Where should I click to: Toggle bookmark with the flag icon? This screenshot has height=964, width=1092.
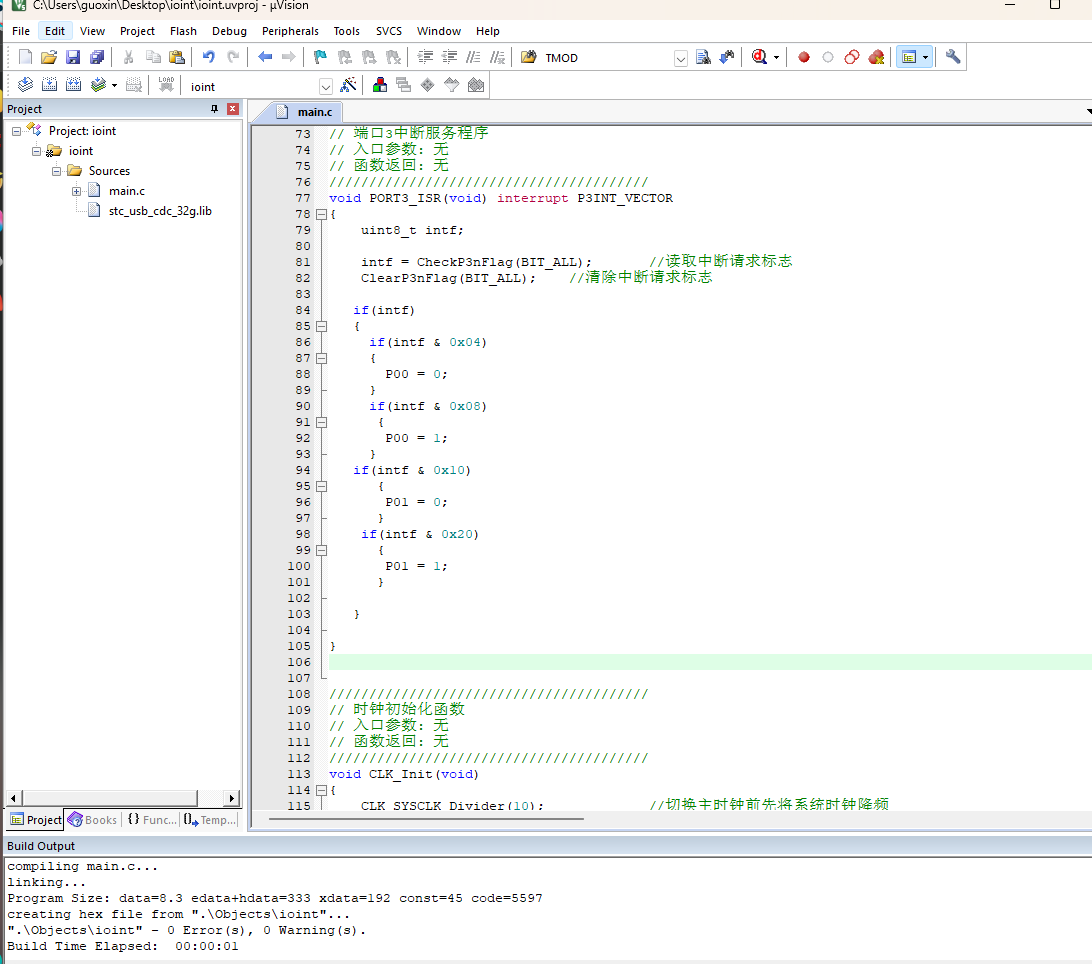pyautogui.click(x=320, y=57)
